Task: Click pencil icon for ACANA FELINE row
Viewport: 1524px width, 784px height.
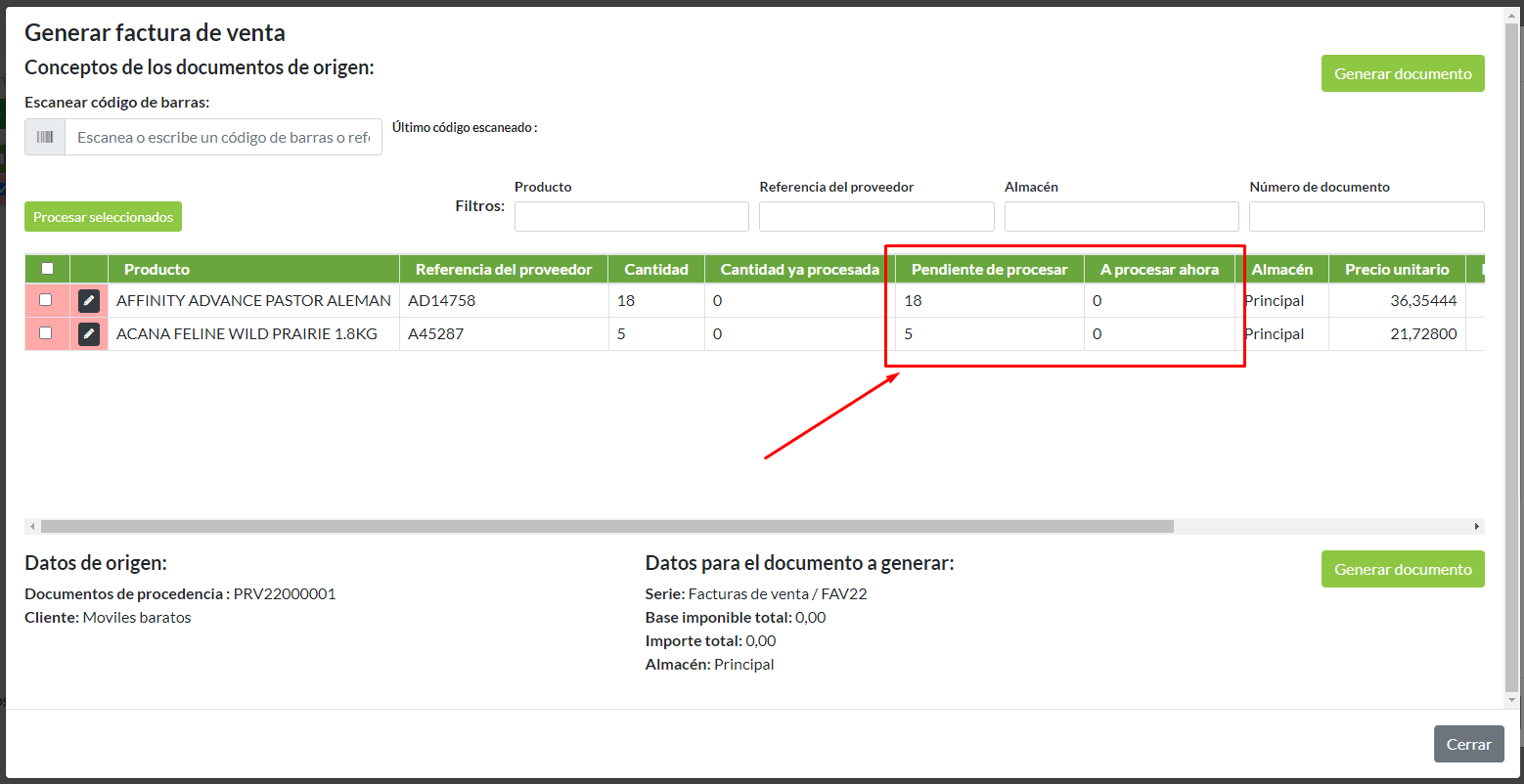Action: tap(89, 334)
